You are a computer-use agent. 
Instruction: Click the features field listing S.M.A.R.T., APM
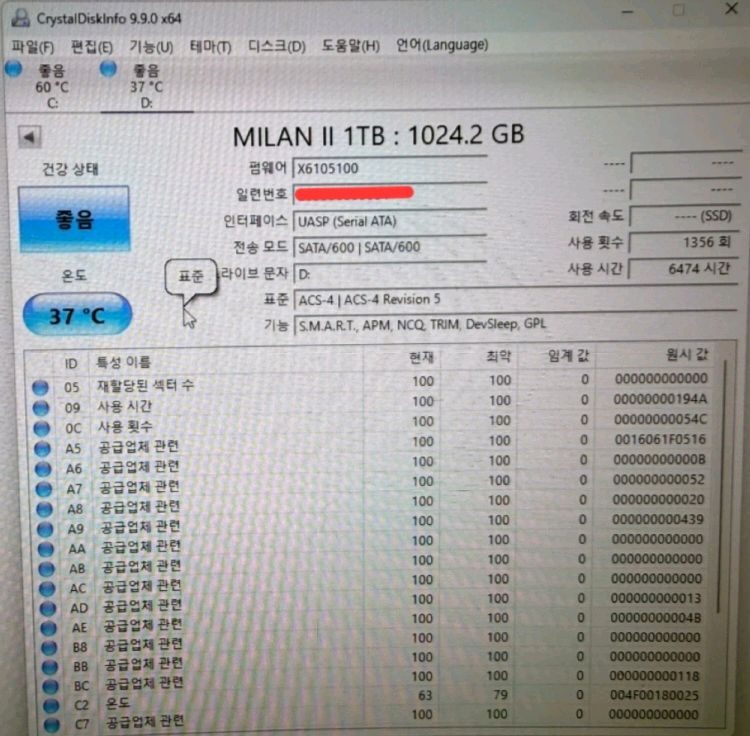[515, 325]
